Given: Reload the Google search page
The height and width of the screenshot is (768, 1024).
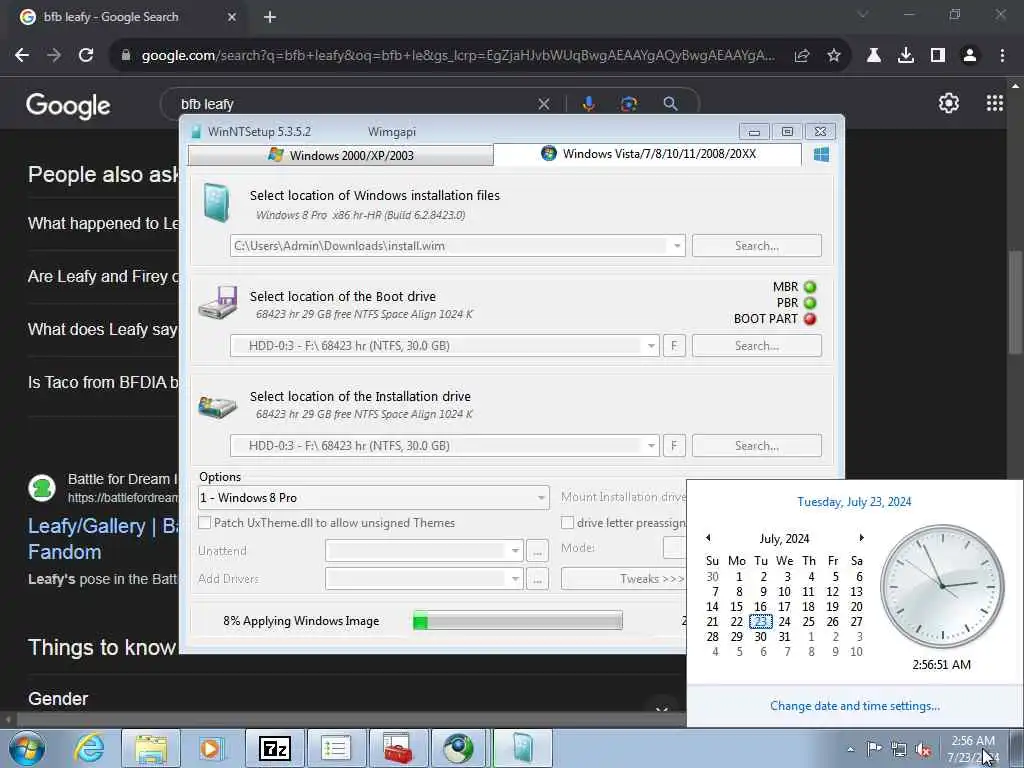Looking at the screenshot, I should click(86, 56).
